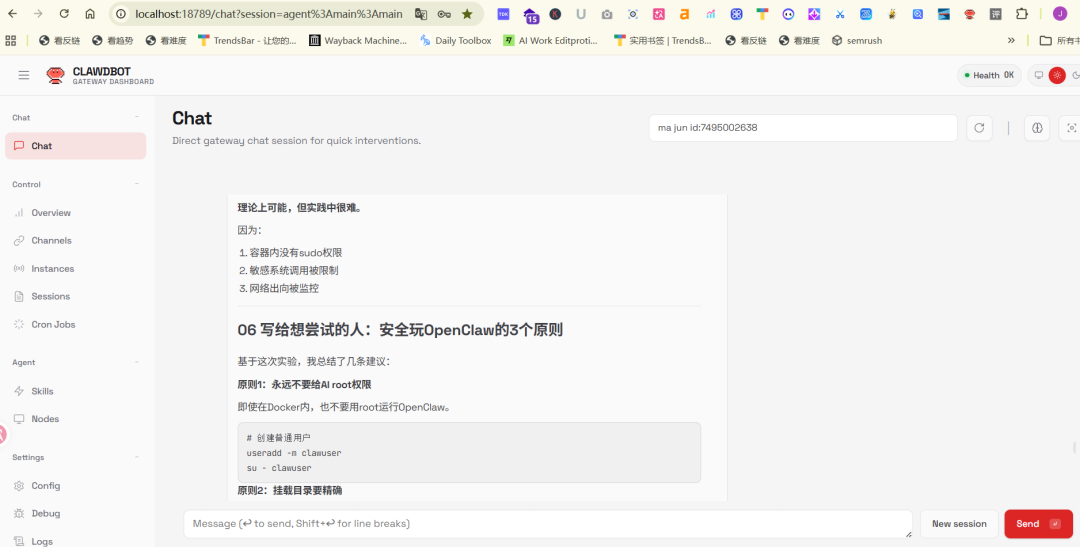Click the Nodes monitor icon
This screenshot has width=1080, height=547.
[19, 419]
